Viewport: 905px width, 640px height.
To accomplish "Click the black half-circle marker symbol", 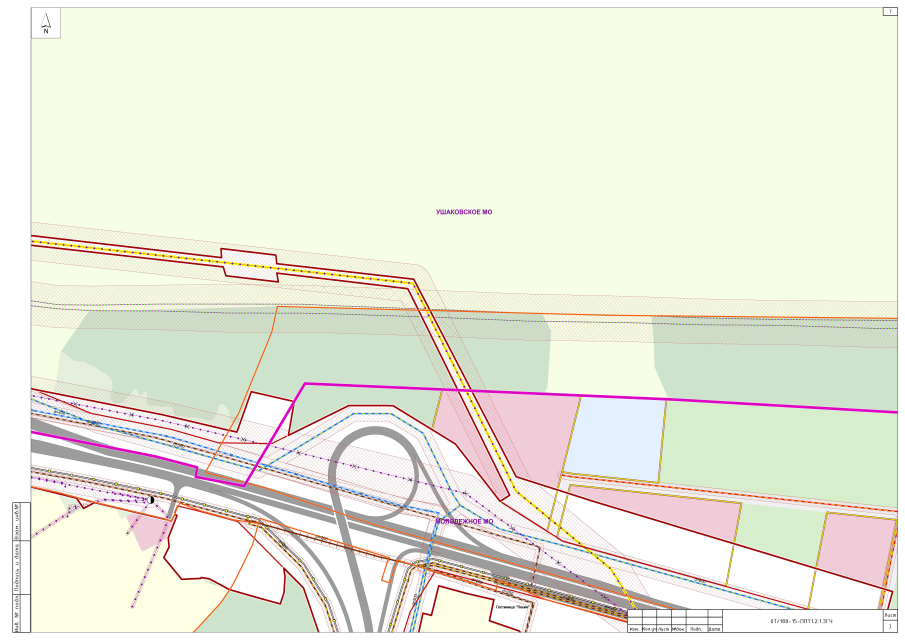I will [x=151, y=498].
